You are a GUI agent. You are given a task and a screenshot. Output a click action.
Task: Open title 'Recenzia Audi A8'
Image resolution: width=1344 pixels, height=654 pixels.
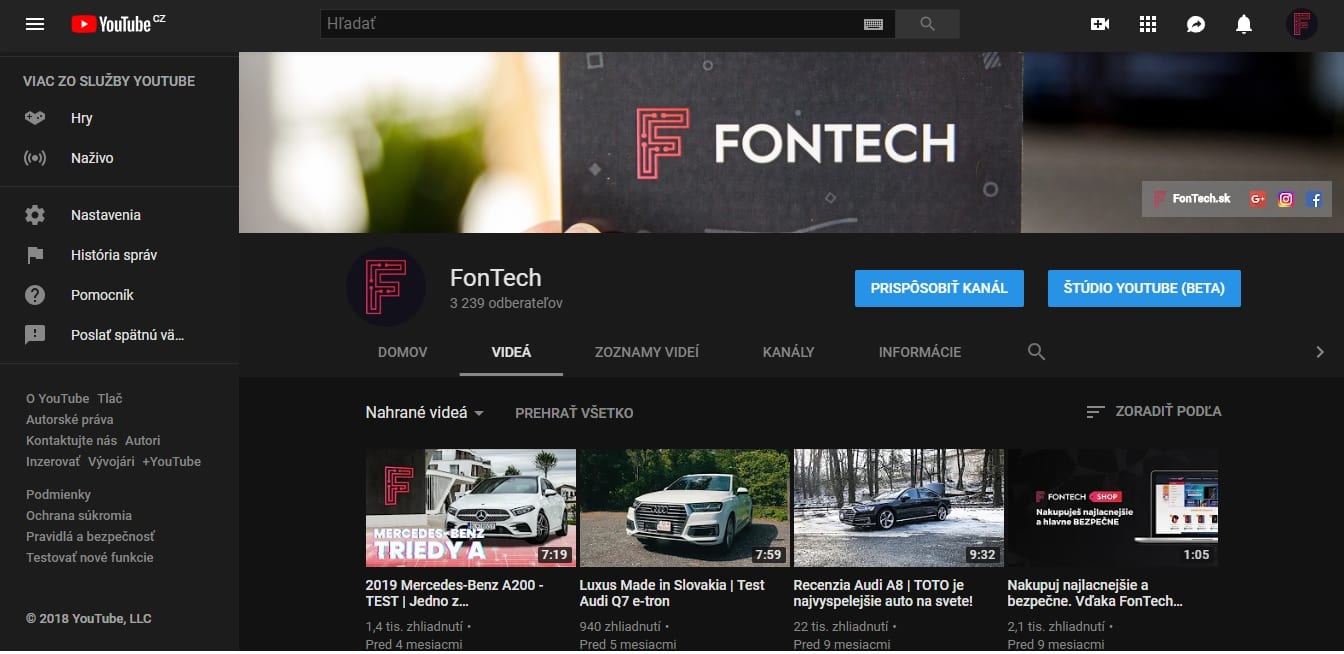883,593
